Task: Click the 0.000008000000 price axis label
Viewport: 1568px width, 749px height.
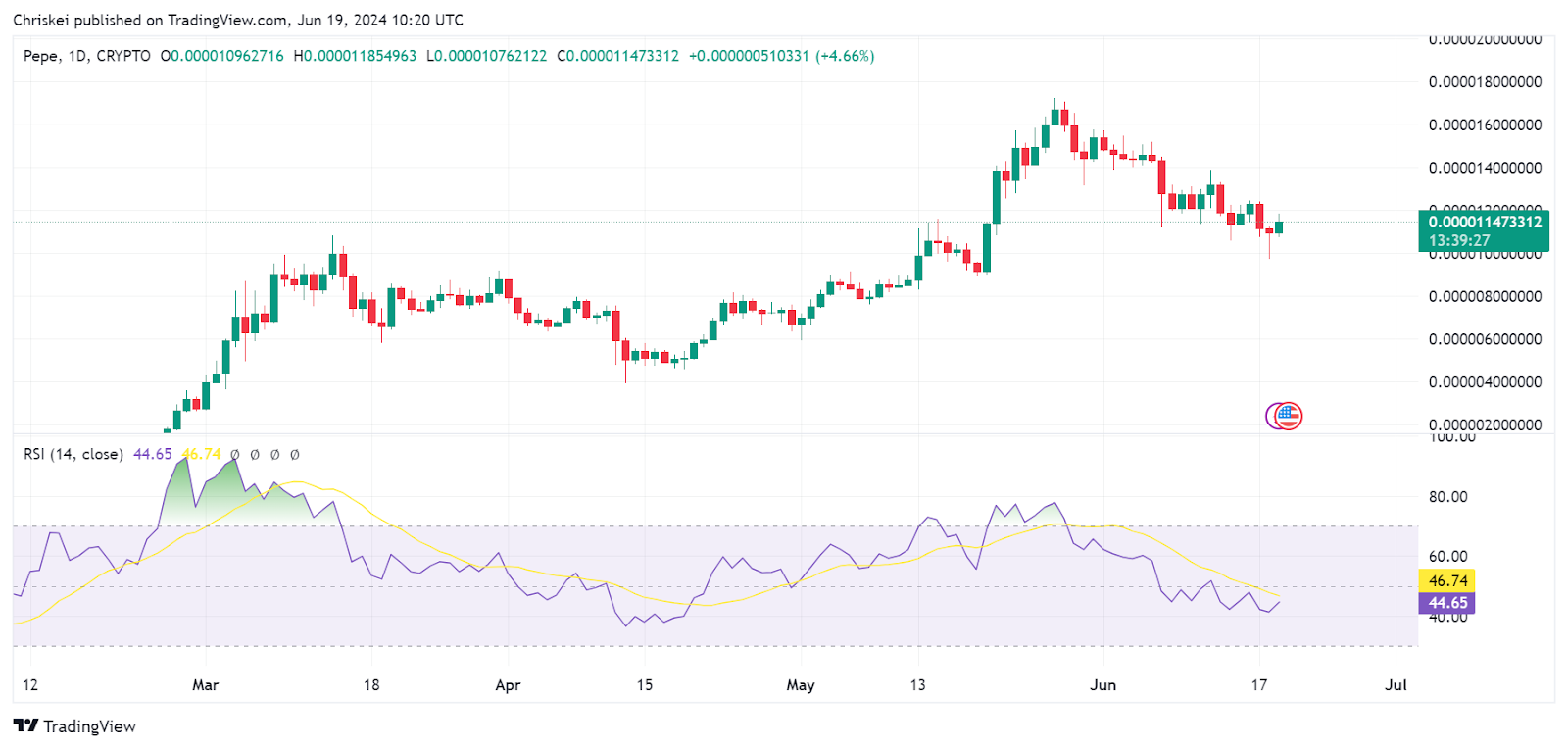Action: coord(1485,297)
